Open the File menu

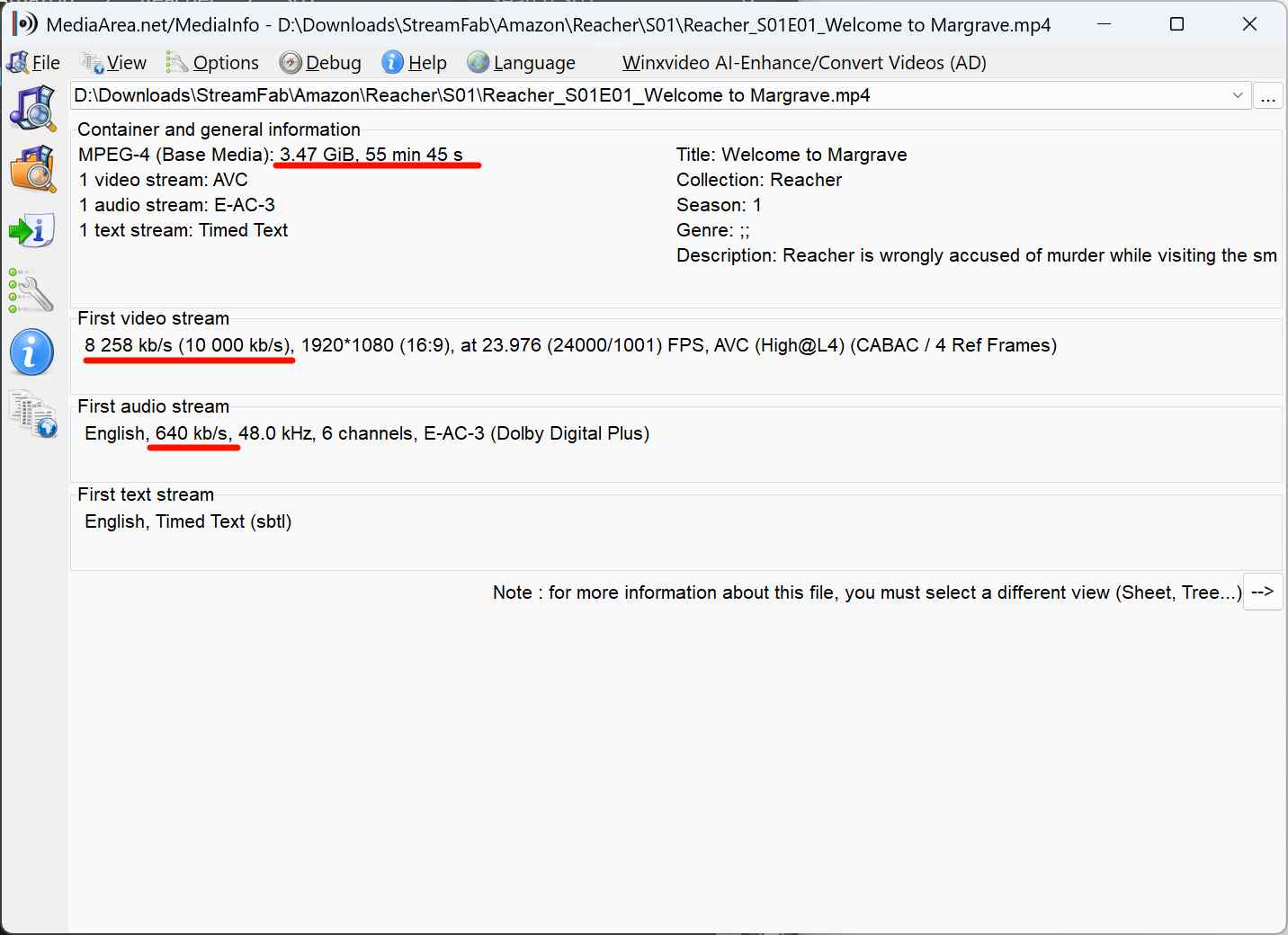(34, 63)
